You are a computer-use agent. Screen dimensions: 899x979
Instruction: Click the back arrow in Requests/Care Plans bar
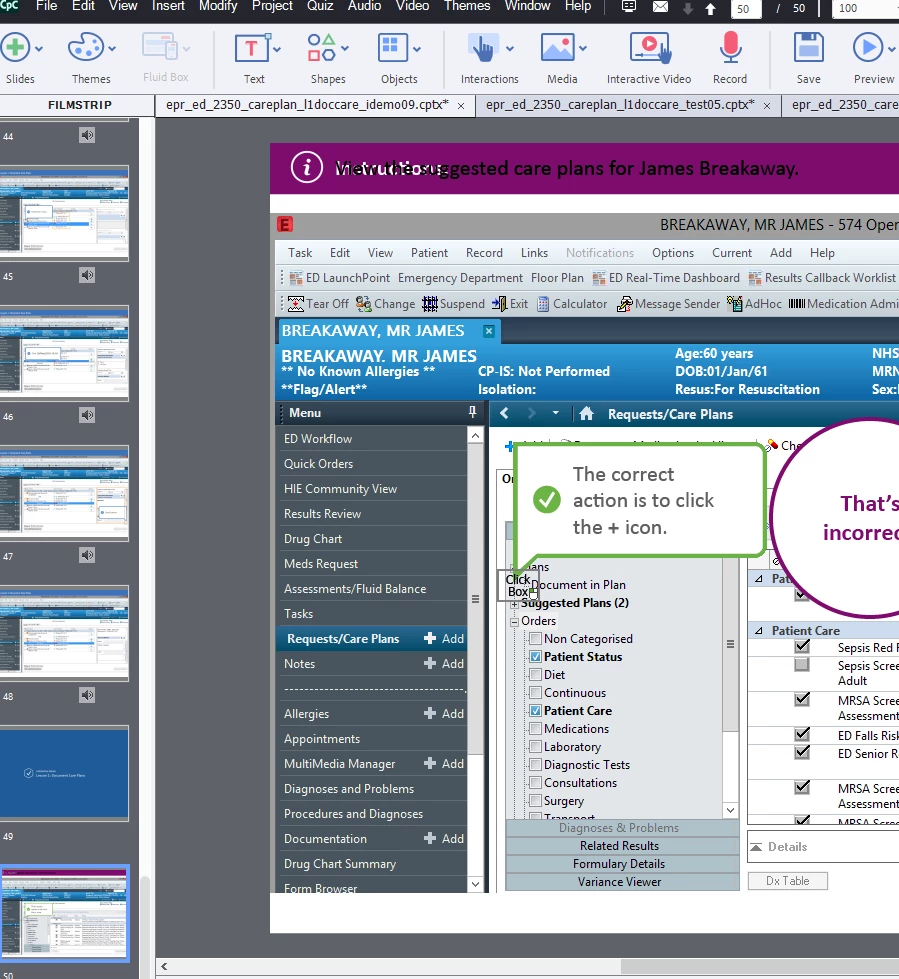(x=504, y=413)
